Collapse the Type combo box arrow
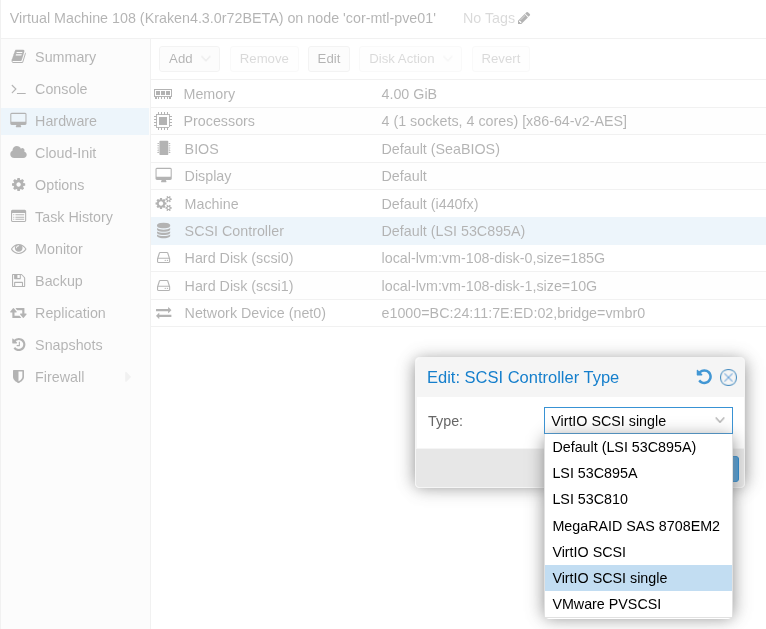766x629 pixels. pyautogui.click(x=720, y=421)
